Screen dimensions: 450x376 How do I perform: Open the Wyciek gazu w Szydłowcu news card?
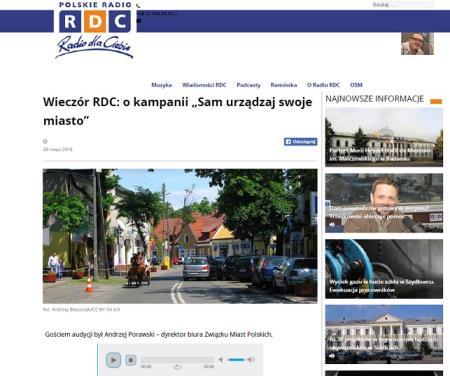384,269
